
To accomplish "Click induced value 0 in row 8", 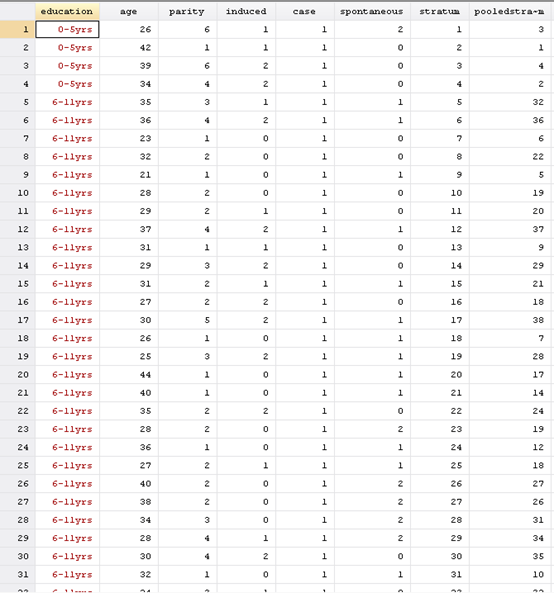I will 246,157.
